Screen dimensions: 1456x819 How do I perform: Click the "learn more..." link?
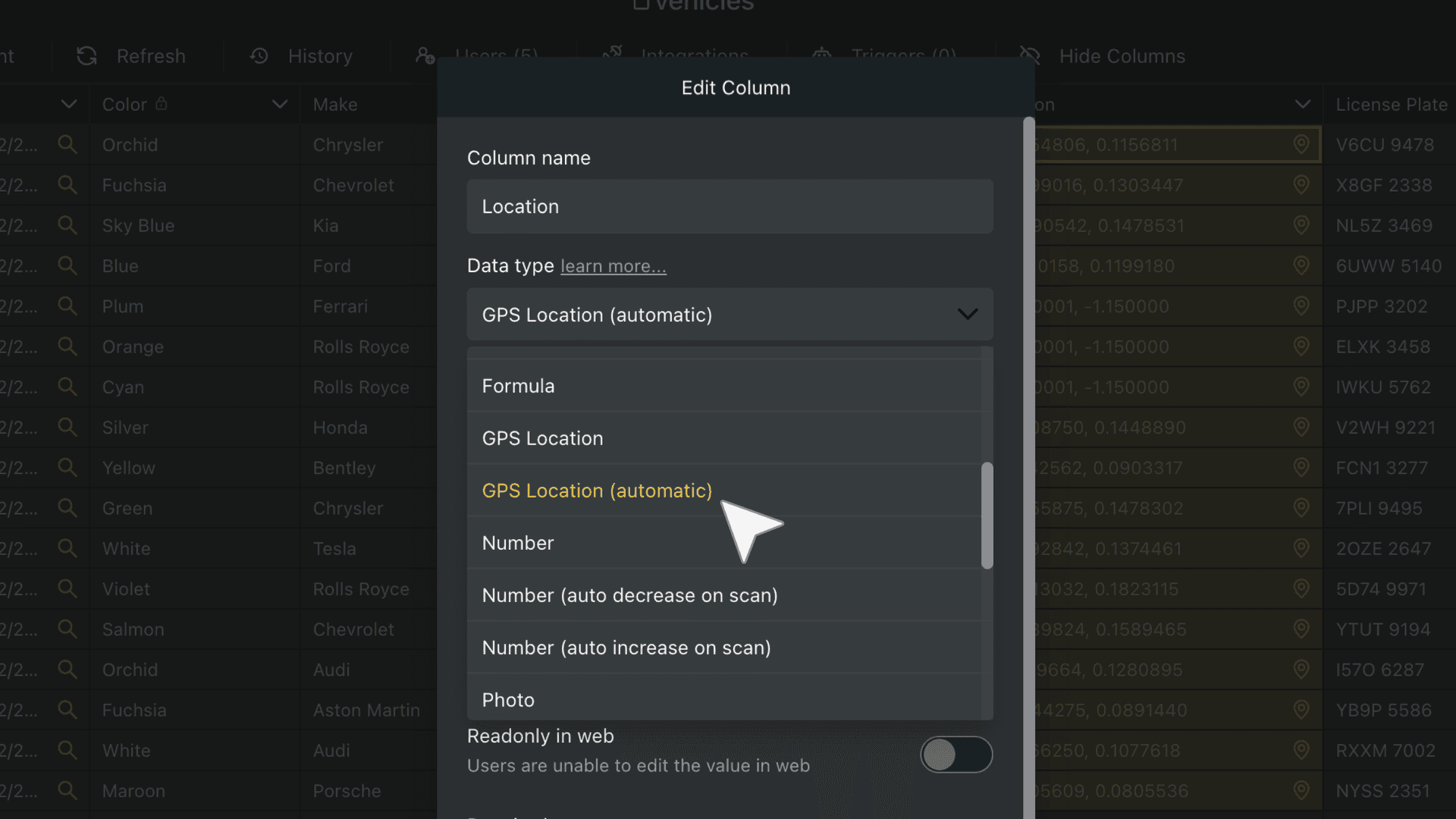(x=613, y=265)
